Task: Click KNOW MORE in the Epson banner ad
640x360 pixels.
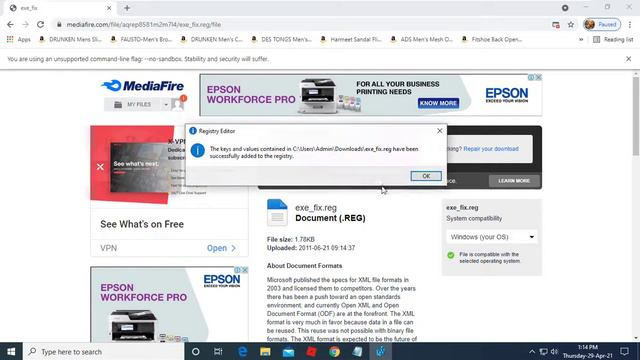Action: pos(438,103)
